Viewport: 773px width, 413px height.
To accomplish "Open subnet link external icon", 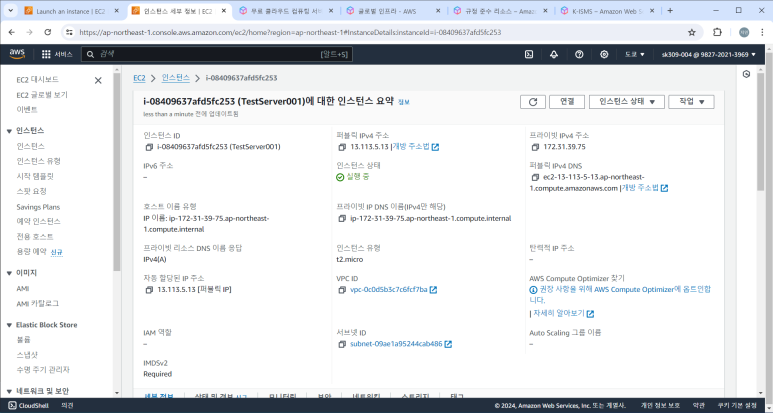I will pos(448,344).
